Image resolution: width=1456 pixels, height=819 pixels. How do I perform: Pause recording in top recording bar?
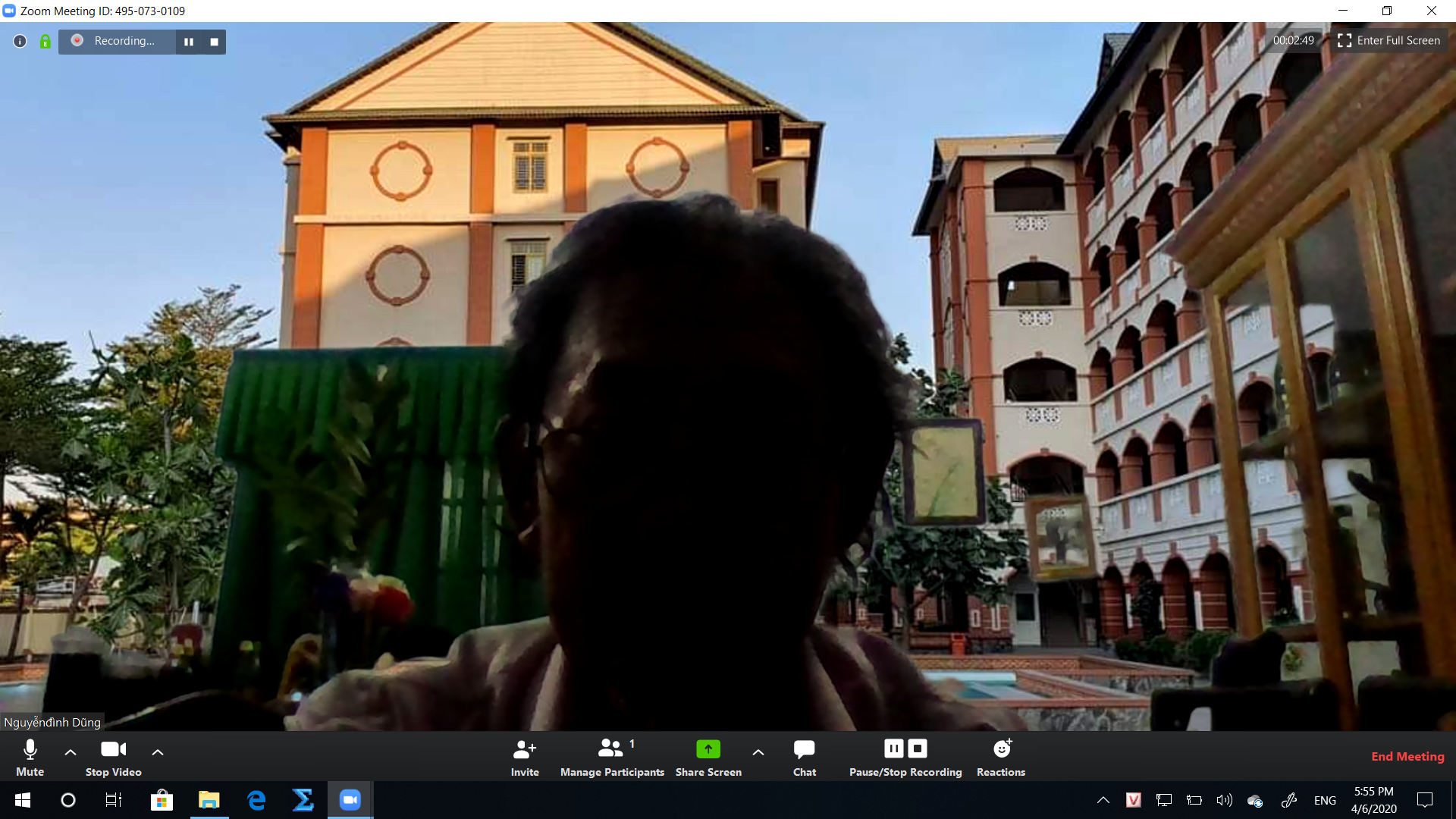point(189,42)
